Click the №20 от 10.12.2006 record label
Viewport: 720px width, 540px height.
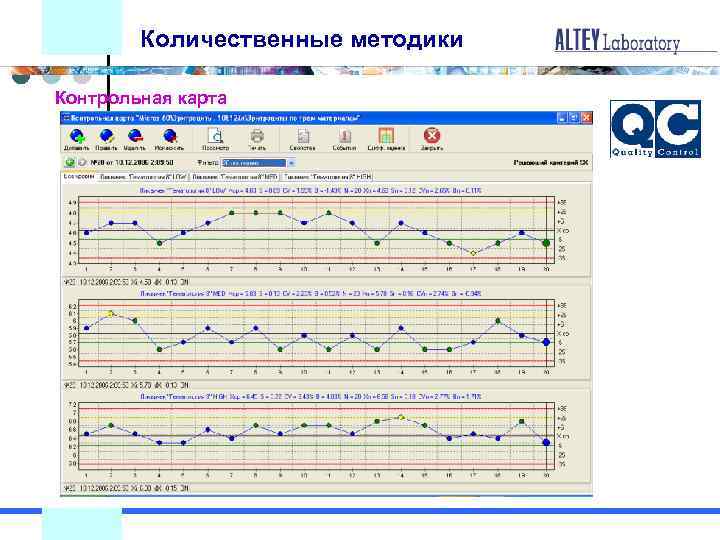click(x=132, y=163)
